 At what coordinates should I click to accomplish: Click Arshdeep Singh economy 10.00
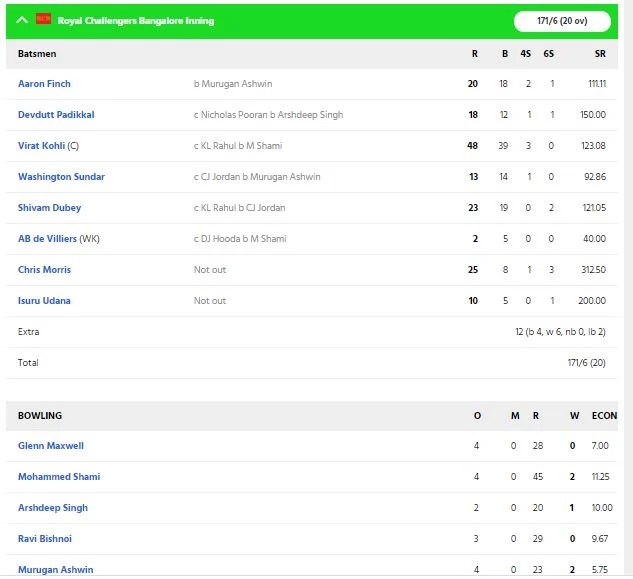(x=602, y=508)
